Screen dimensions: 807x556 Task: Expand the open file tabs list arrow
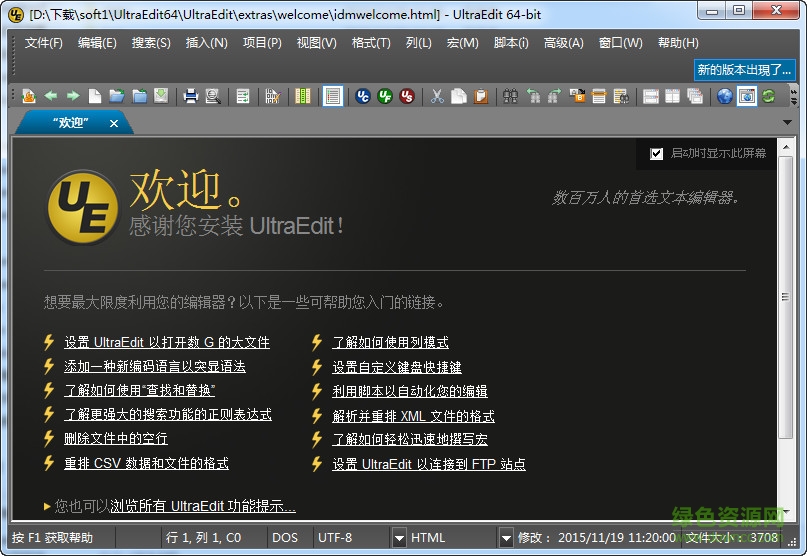point(788,123)
